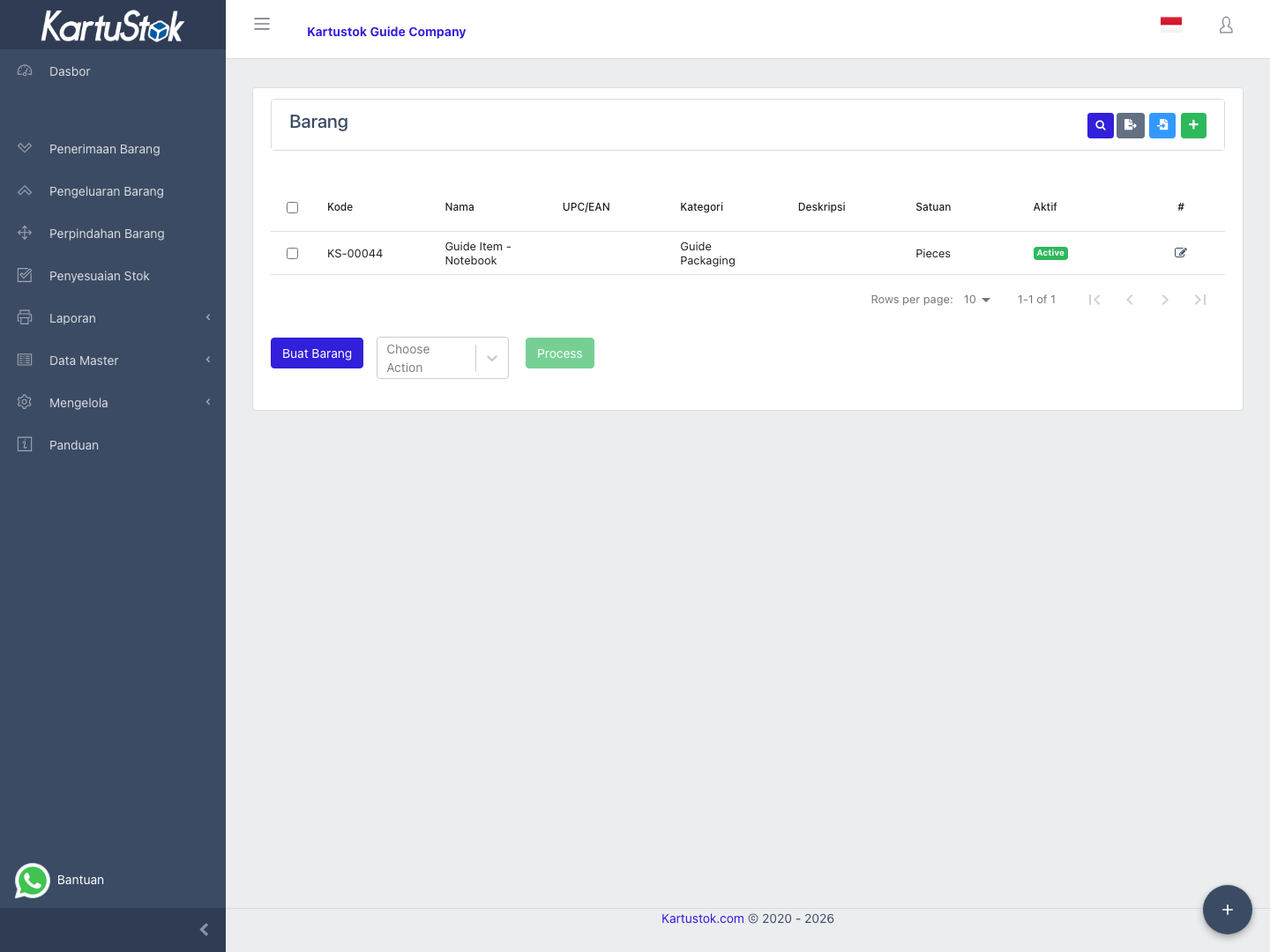Click the Penyesuaian Stok checklist icon
The image size is (1270, 952).
tap(25, 275)
